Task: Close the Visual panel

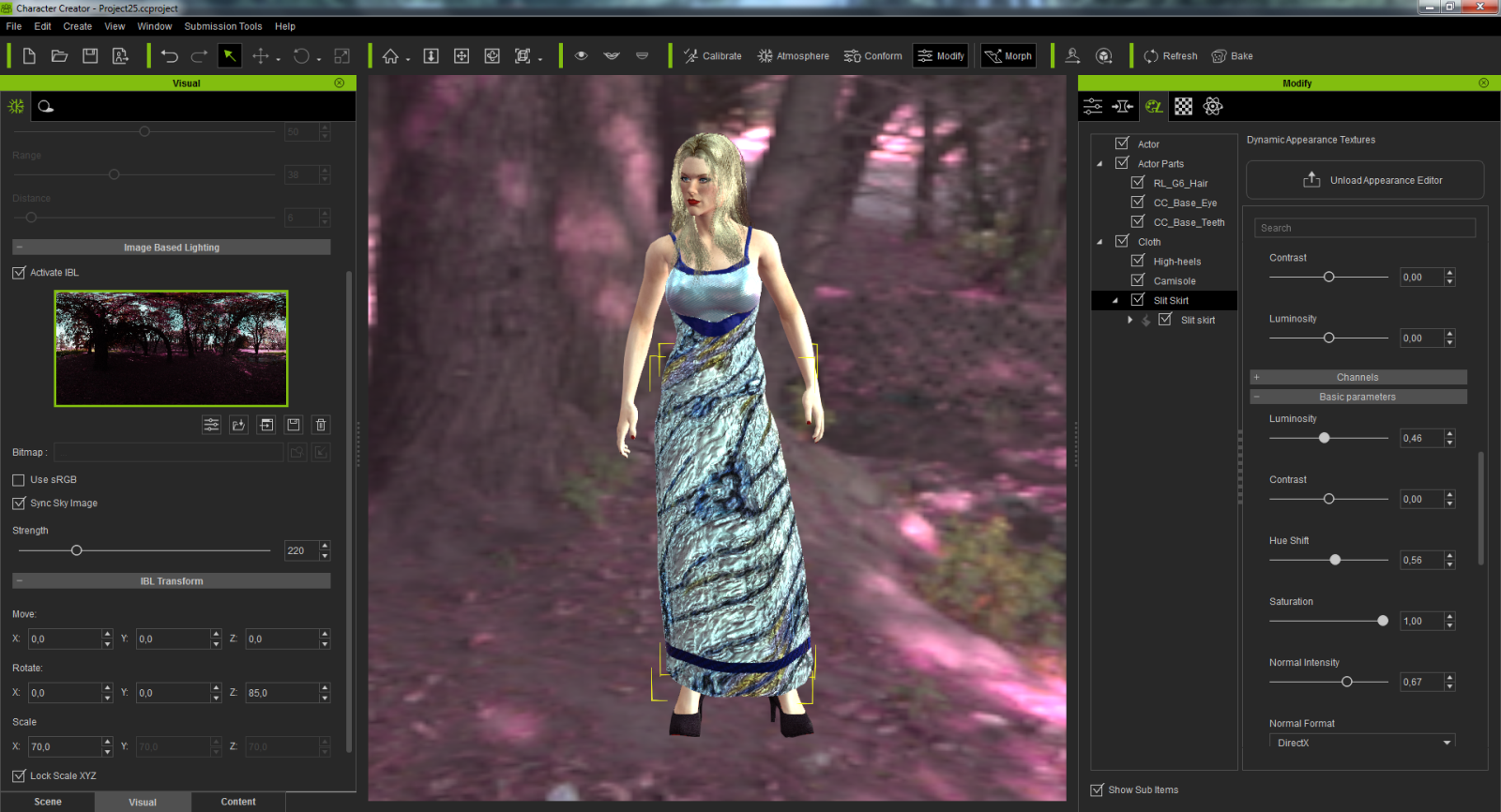Action: point(340,83)
